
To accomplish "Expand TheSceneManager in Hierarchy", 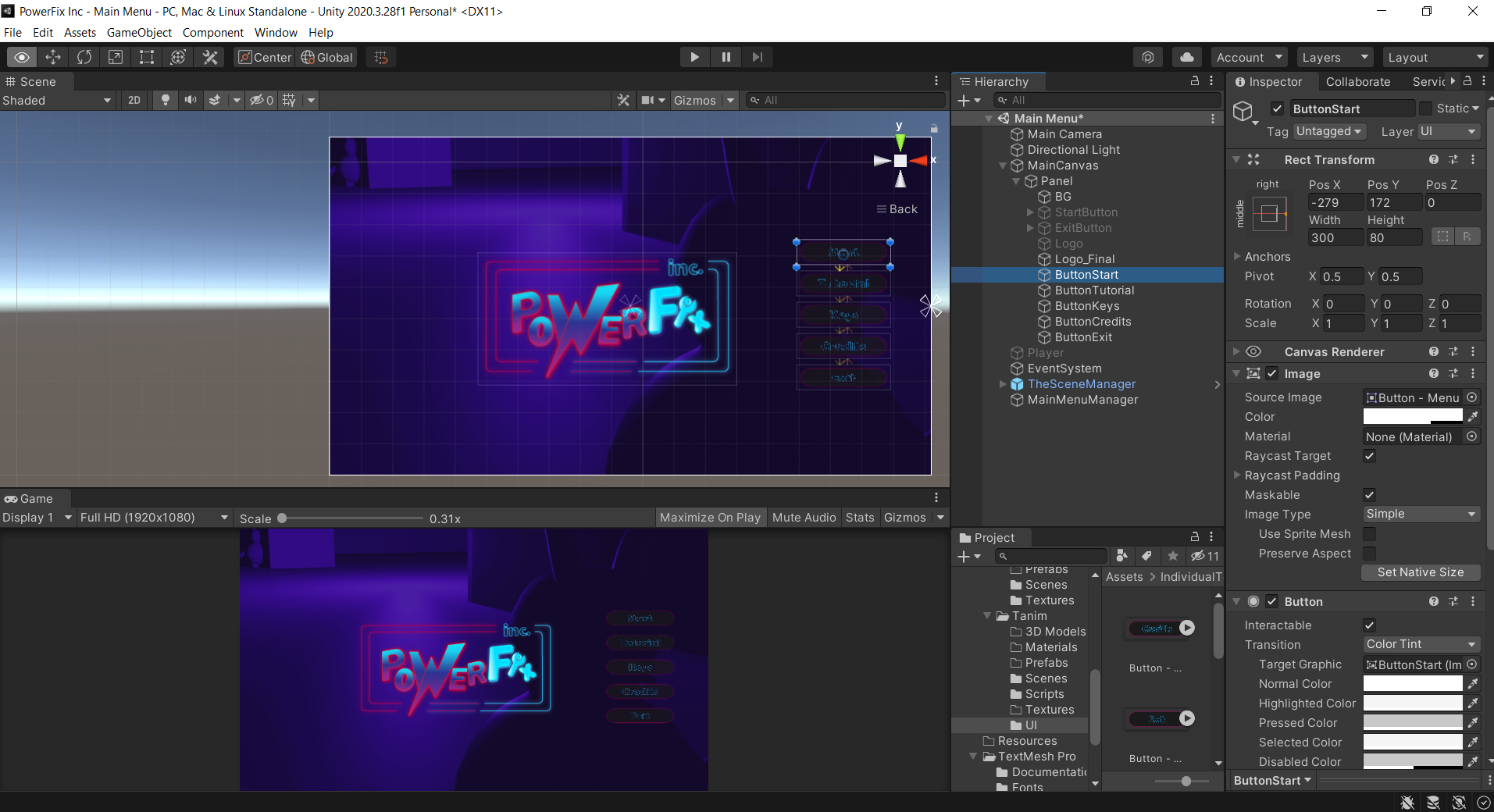I will click(x=1004, y=383).
